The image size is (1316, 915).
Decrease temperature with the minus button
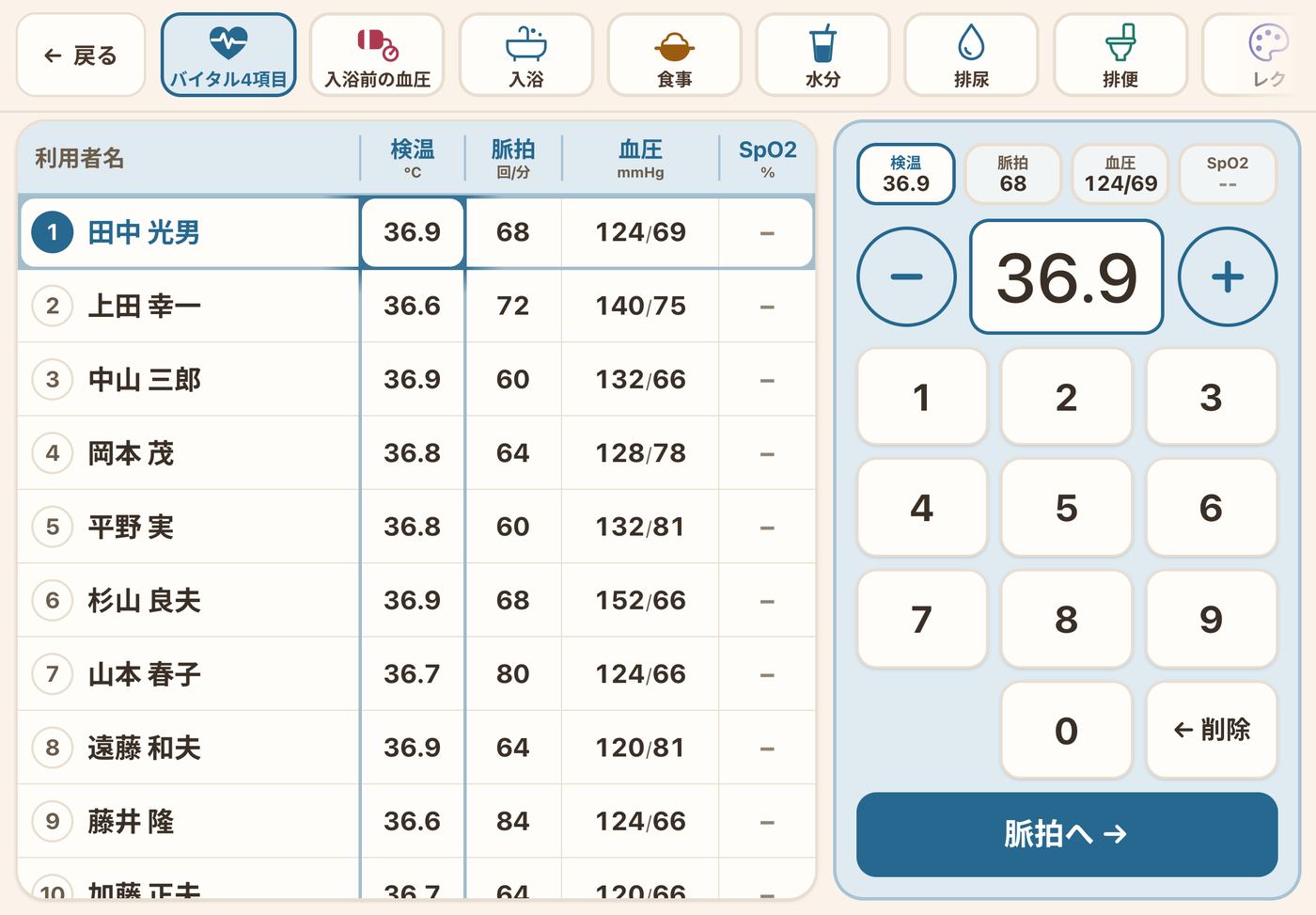click(906, 276)
